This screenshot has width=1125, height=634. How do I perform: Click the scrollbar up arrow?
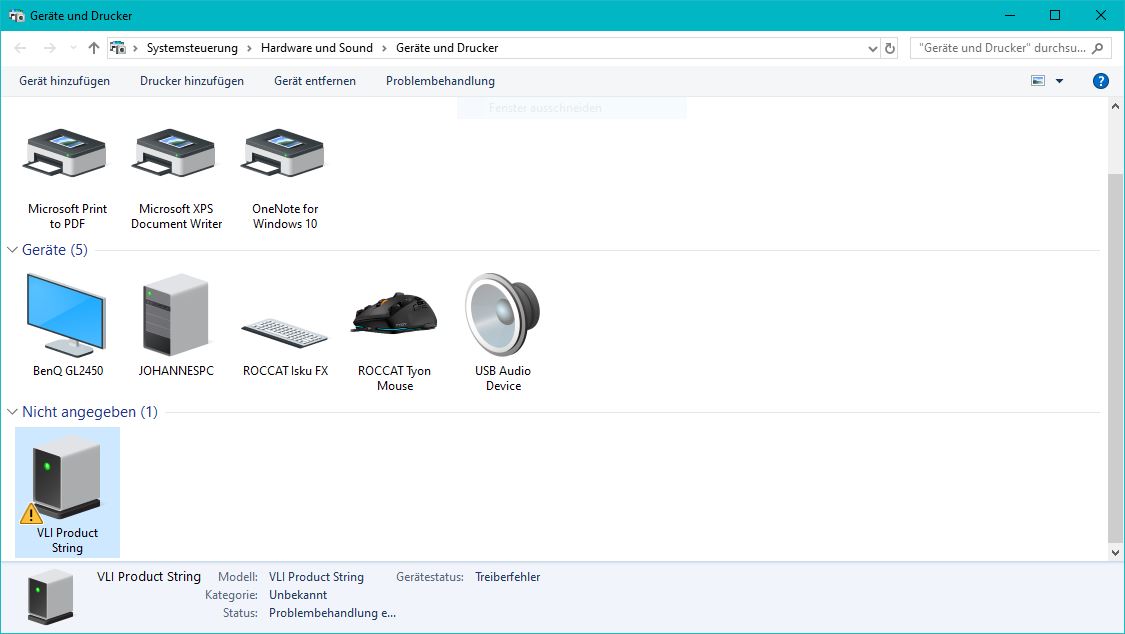pyautogui.click(x=1115, y=106)
